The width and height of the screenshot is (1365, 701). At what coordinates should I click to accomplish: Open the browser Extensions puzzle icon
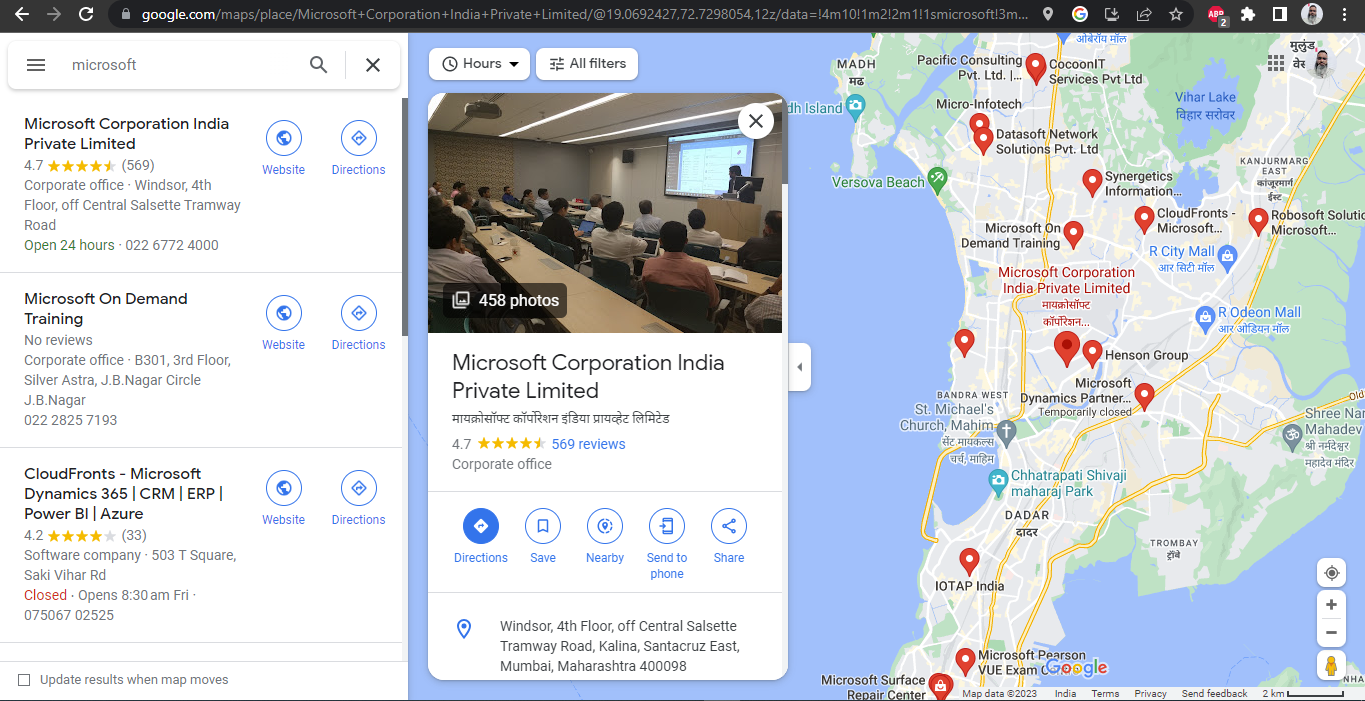1247,15
